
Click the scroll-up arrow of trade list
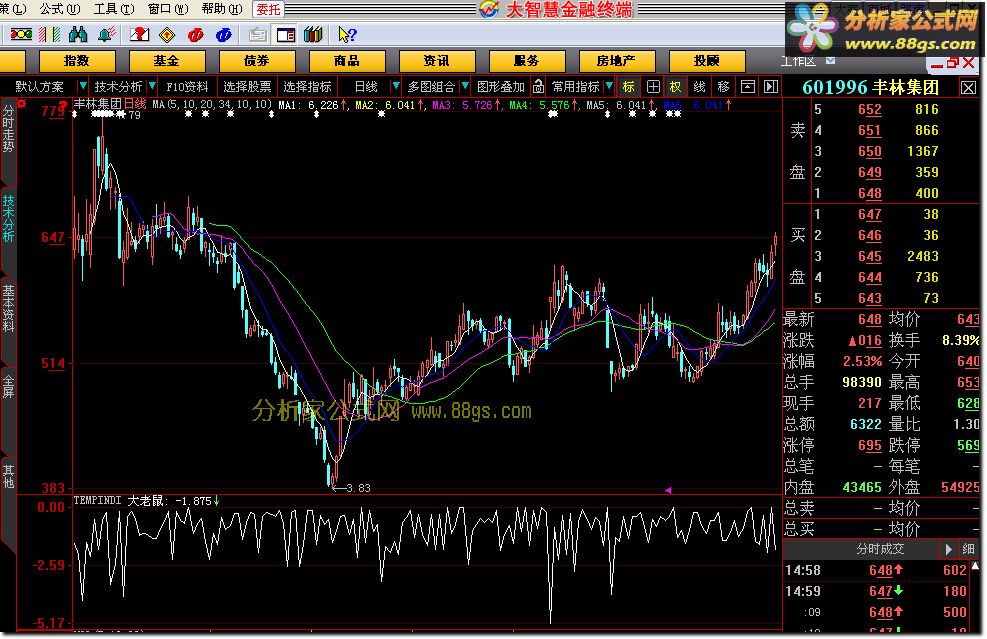[976, 566]
